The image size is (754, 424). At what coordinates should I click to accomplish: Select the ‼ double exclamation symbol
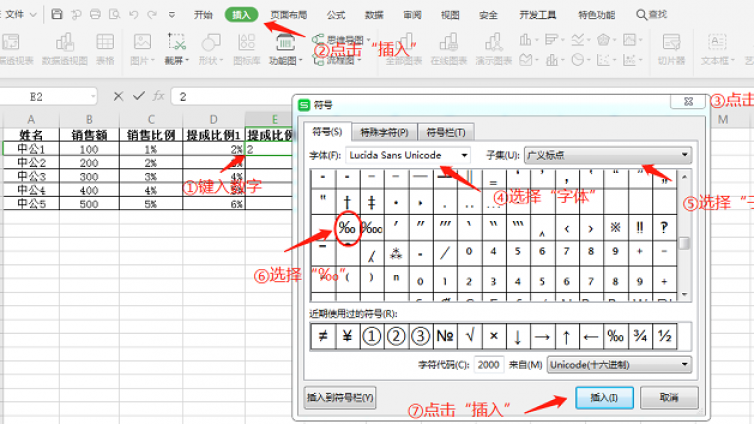(x=640, y=228)
